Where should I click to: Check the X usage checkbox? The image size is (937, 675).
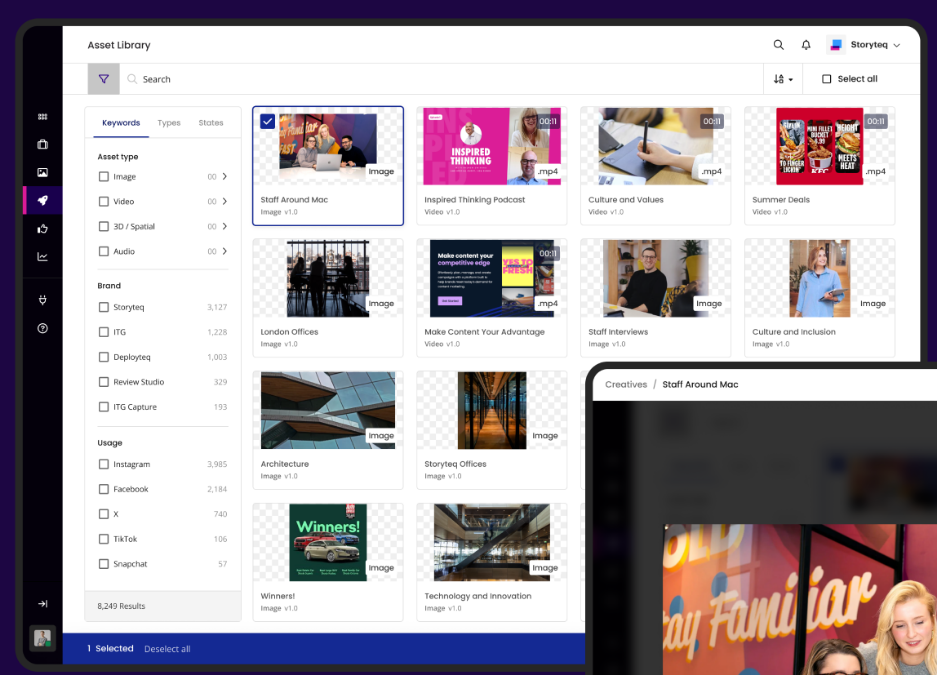103,514
